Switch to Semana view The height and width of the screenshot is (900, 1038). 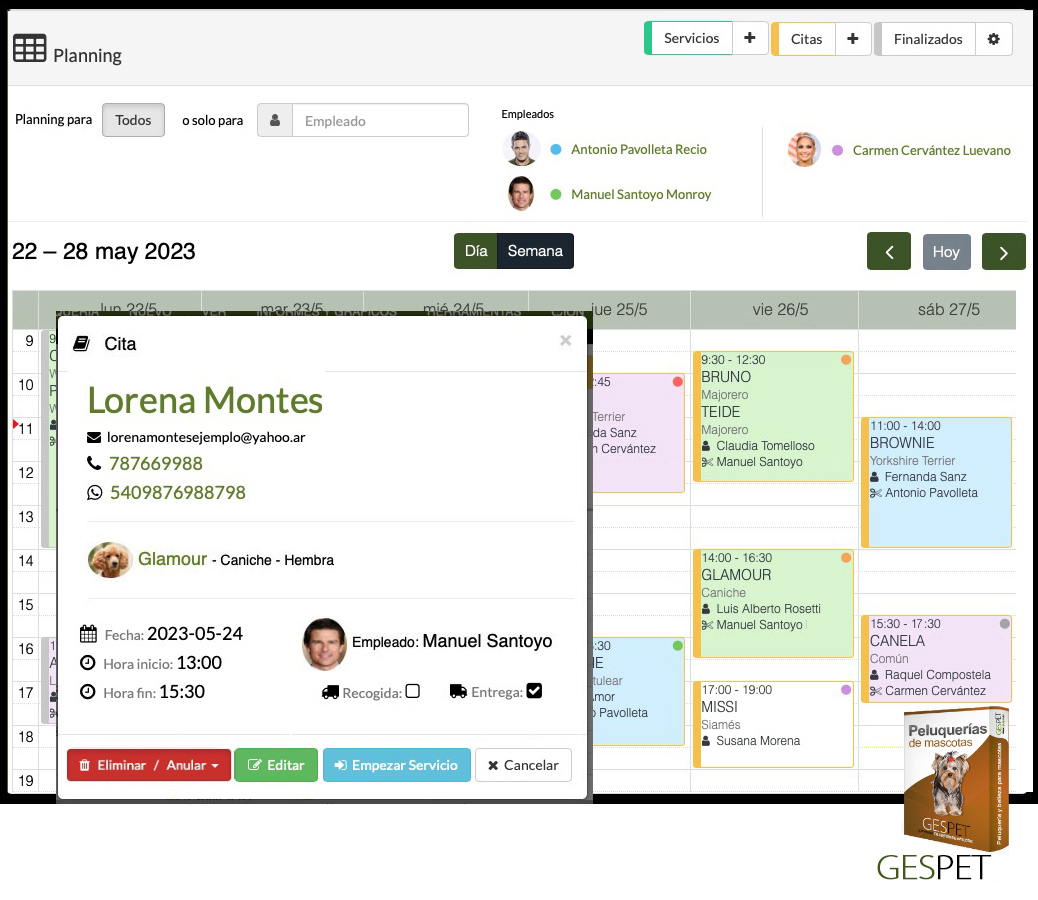point(535,251)
